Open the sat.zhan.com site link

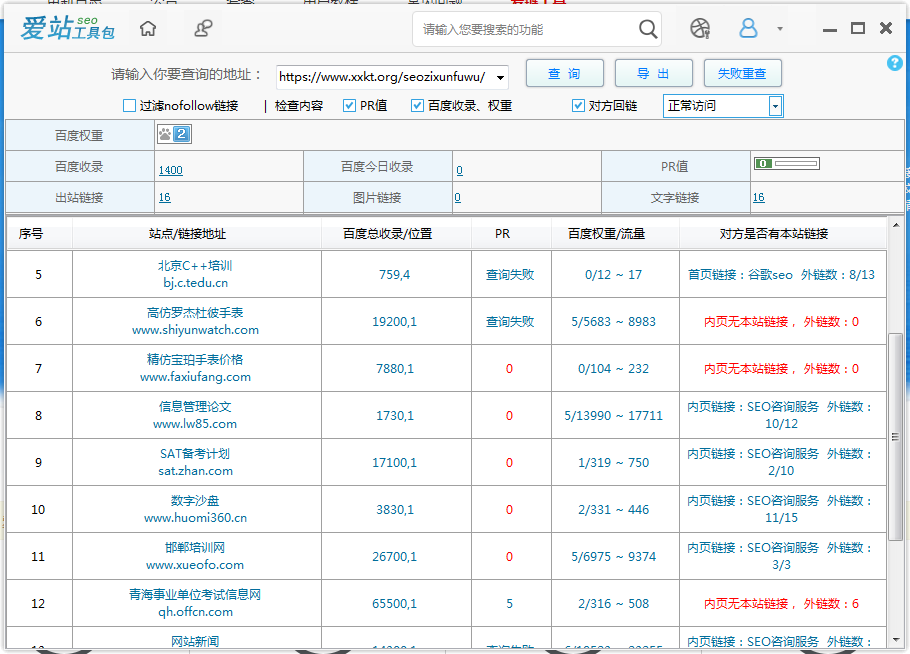[x=196, y=471]
